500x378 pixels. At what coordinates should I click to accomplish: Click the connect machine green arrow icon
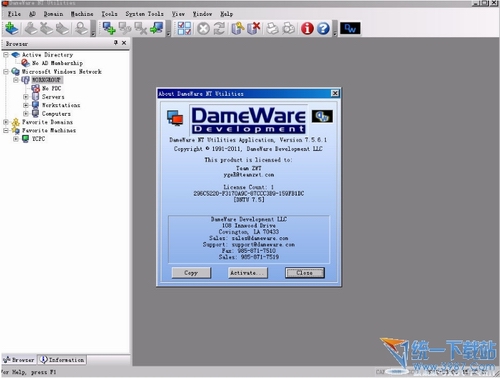(x=157, y=28)
